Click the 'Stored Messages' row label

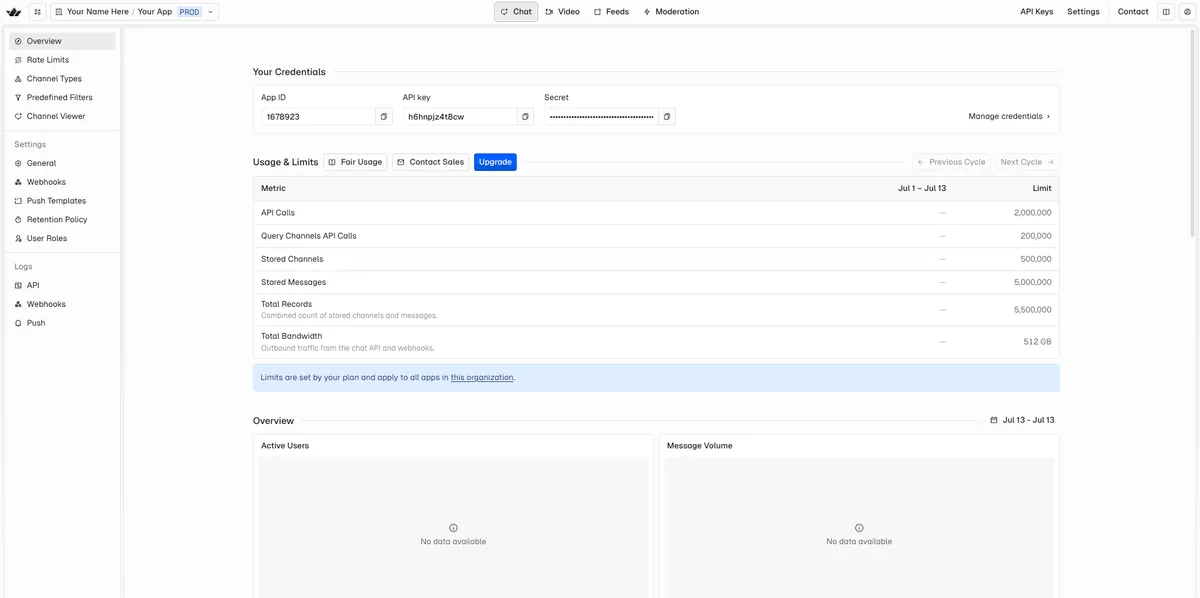(294, 282)
